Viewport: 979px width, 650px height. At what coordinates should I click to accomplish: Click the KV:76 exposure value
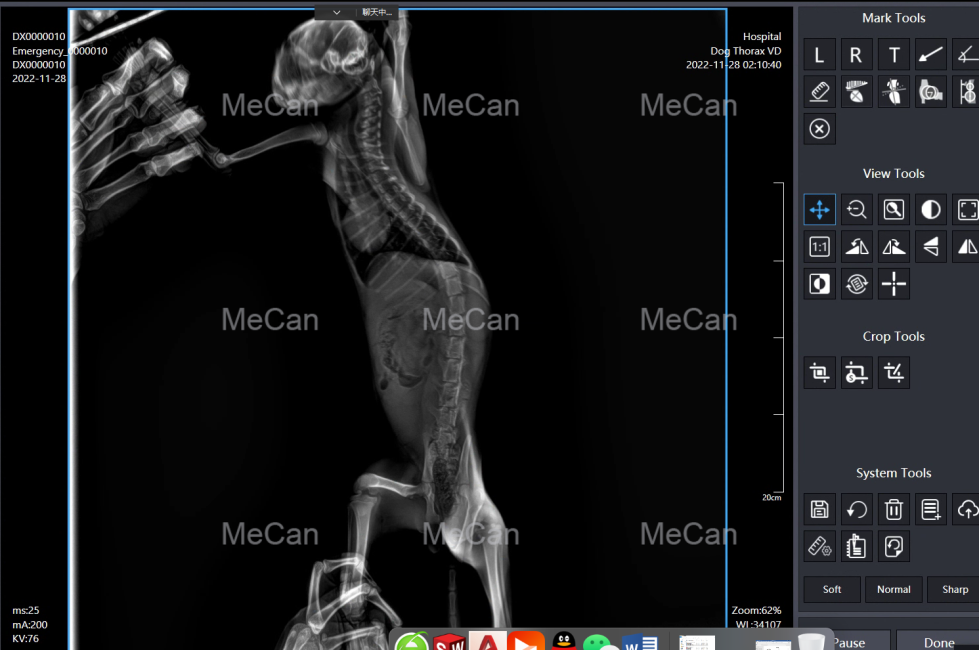pos(25,638)
